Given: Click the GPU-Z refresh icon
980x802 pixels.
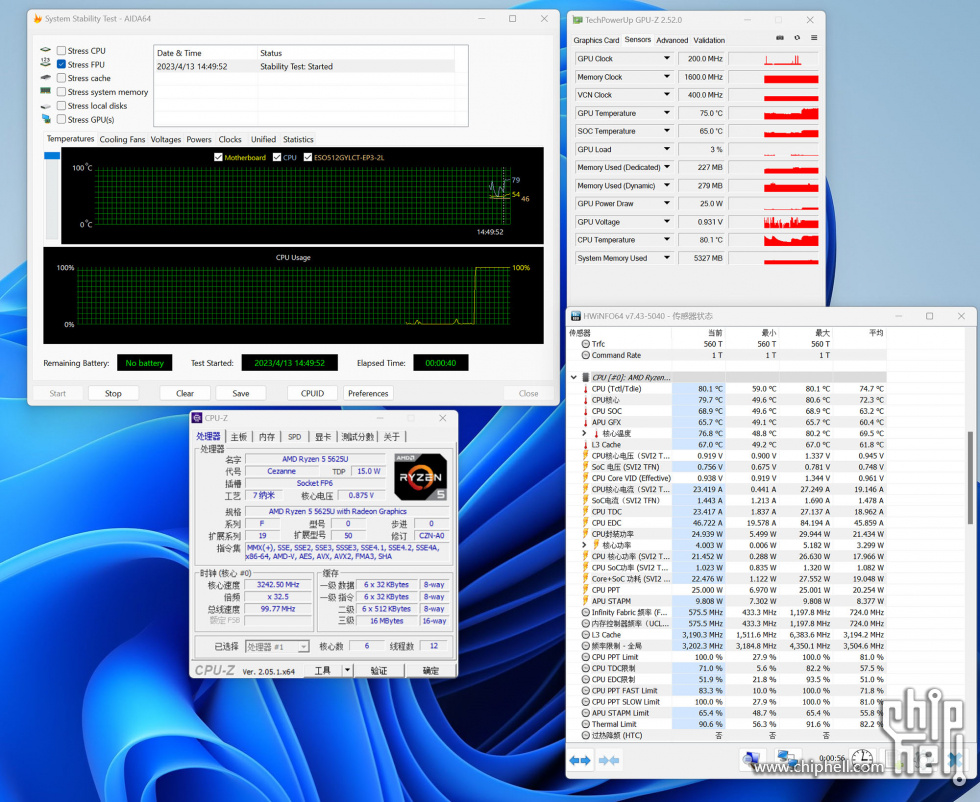Looking at the screenshot, I should [x=797, y=38].
